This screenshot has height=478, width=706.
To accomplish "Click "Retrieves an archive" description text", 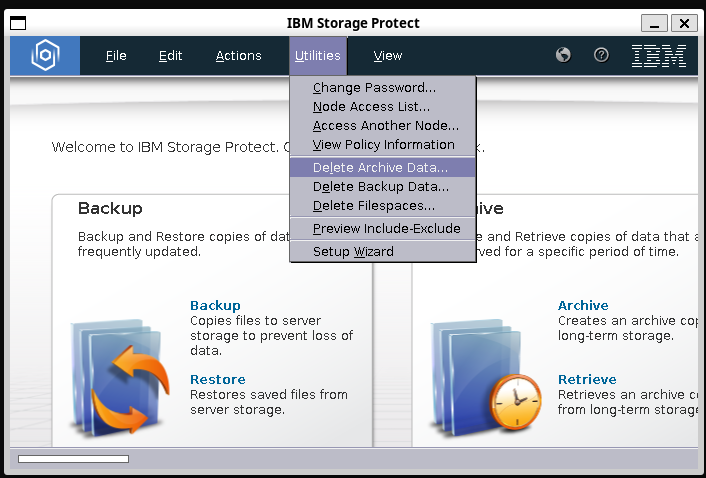I will point(628,402).
